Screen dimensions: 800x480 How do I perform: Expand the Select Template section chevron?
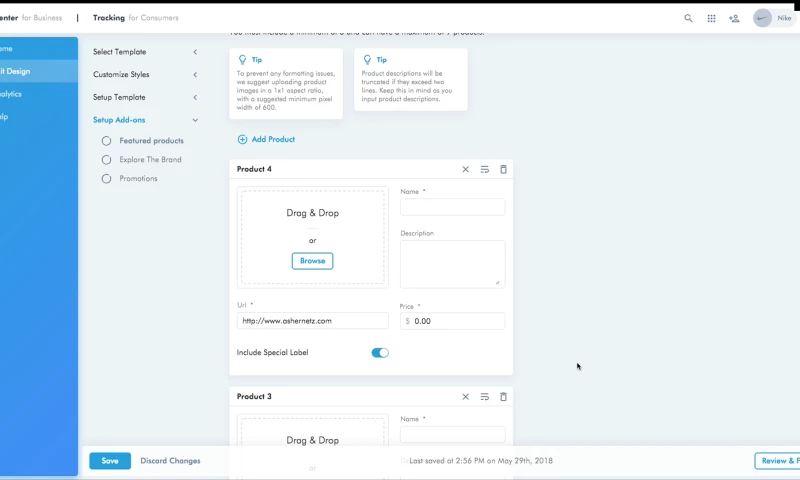(195, 52)
